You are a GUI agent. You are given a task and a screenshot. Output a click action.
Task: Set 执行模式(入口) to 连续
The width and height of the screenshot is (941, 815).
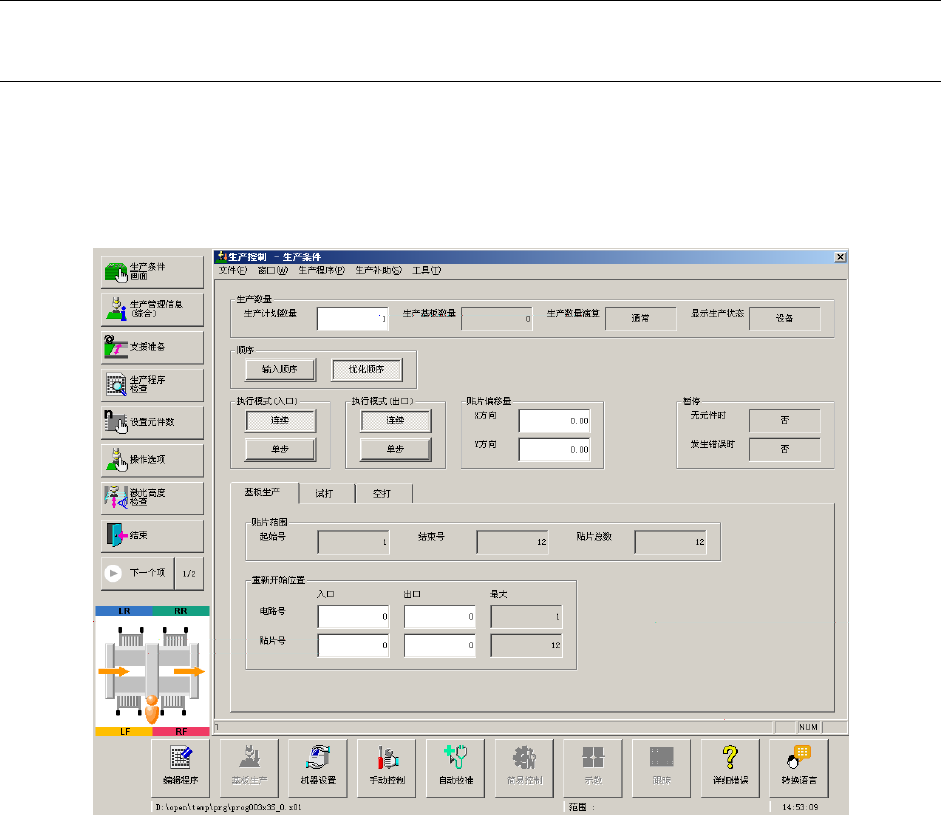pos(280,420)
